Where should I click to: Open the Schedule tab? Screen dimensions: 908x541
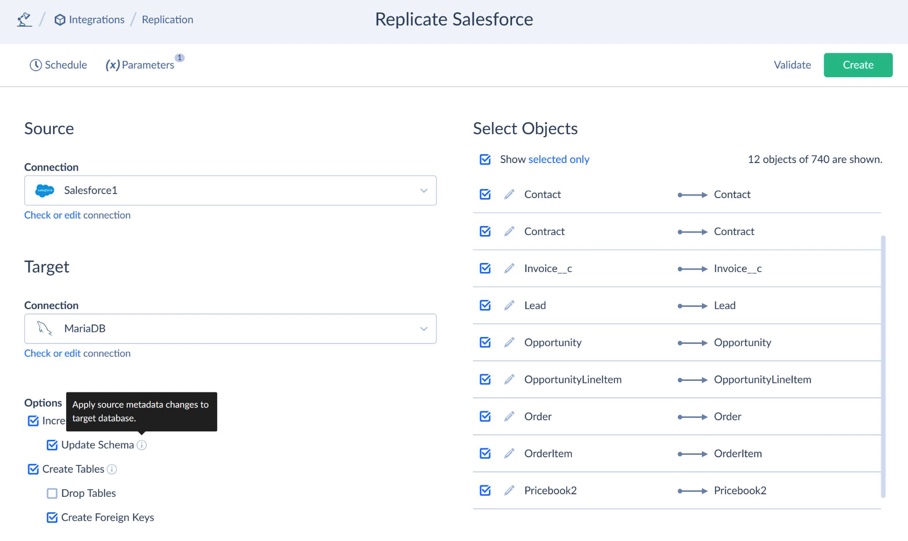point(58,65)
